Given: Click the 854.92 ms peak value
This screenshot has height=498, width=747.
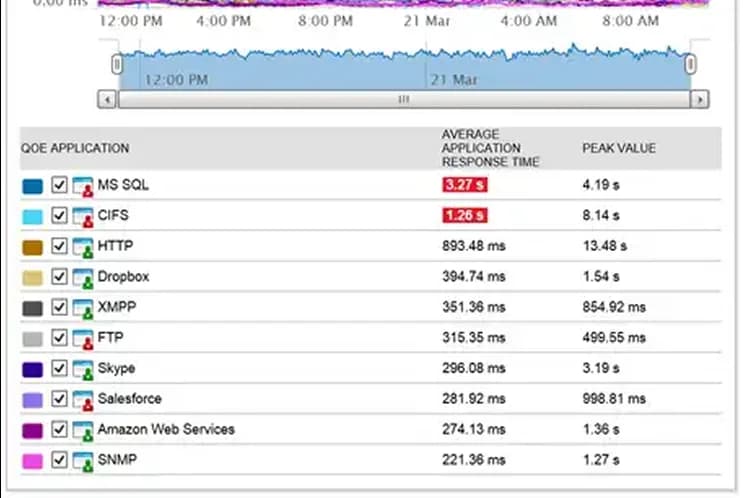Looking at the screenshot, I should coord(614,307).
